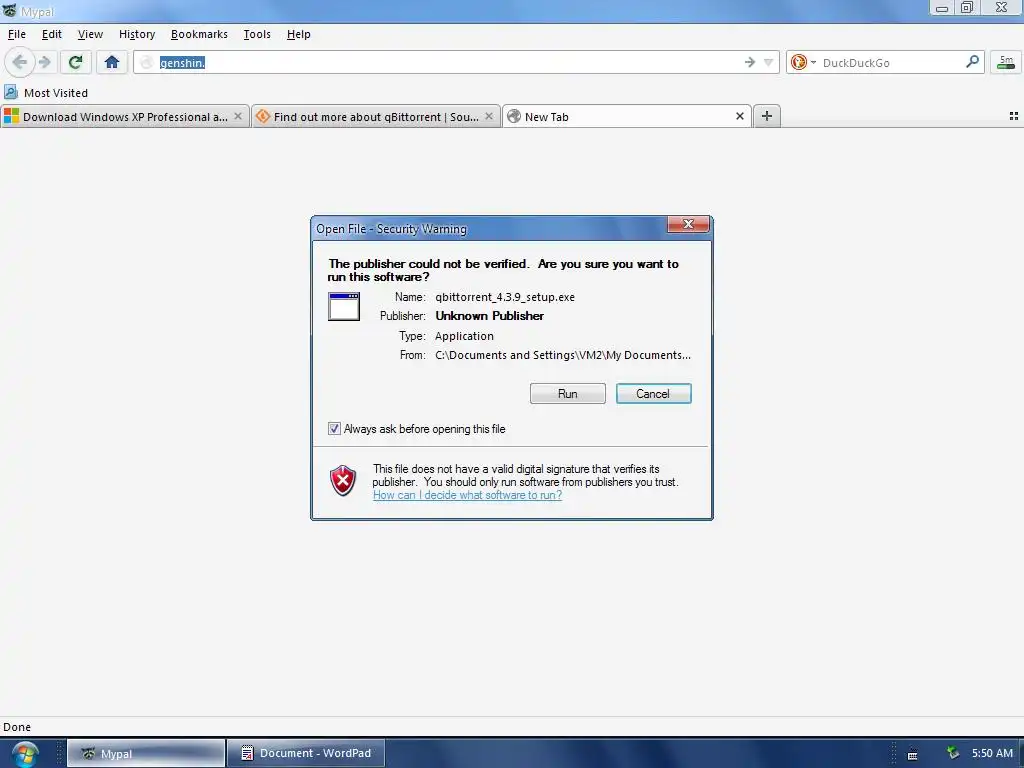
Task: Click the red shield warning icon
Action: (343, 481)
